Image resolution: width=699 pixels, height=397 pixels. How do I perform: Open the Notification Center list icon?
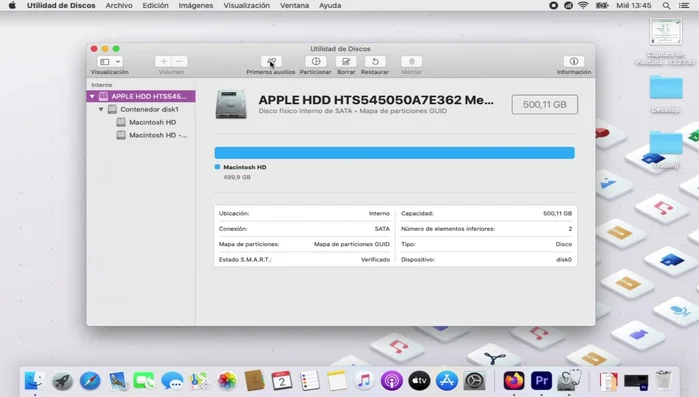684,5
